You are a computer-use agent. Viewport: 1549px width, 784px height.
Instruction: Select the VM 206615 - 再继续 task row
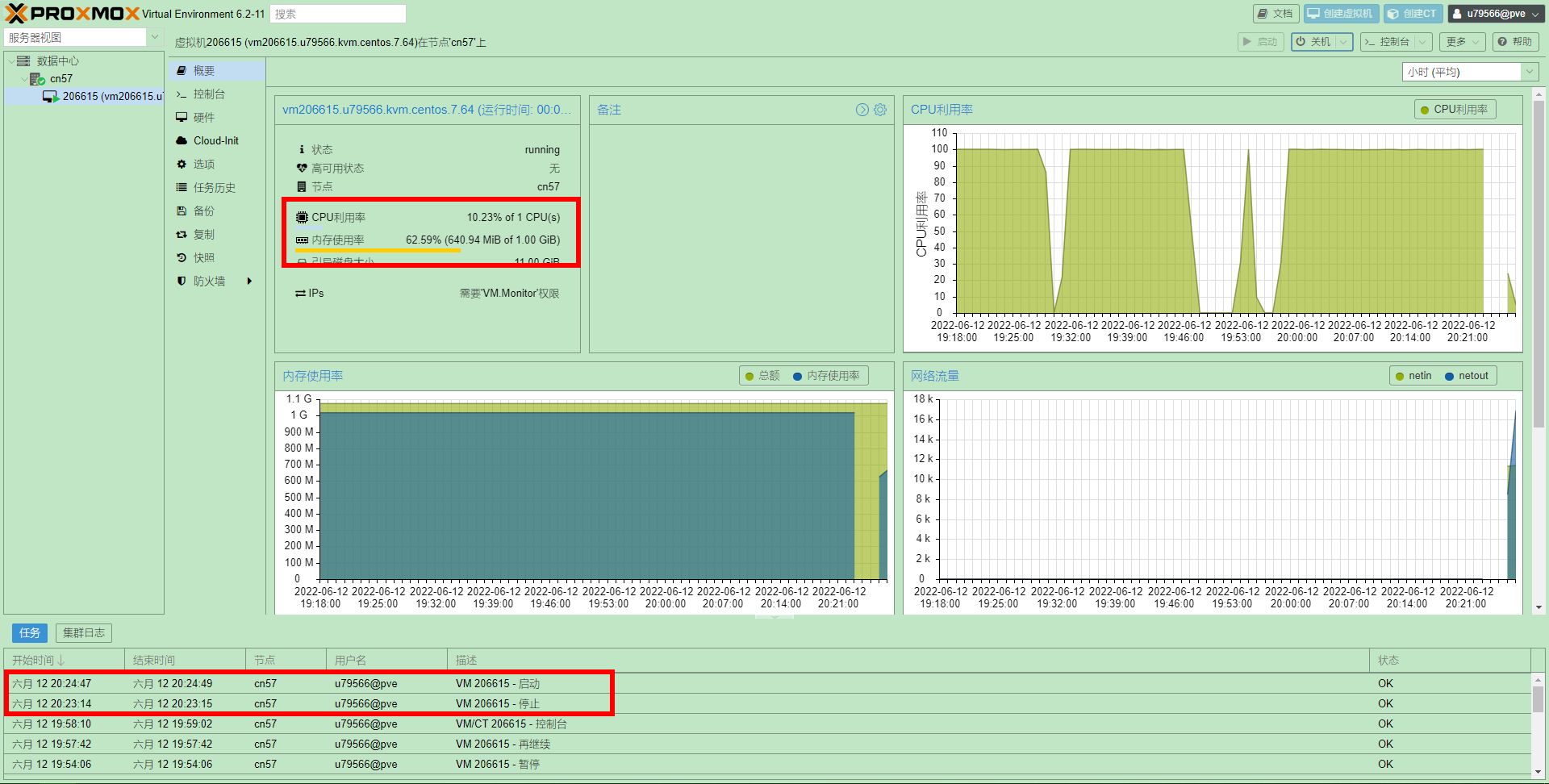[x=767, y=744]
